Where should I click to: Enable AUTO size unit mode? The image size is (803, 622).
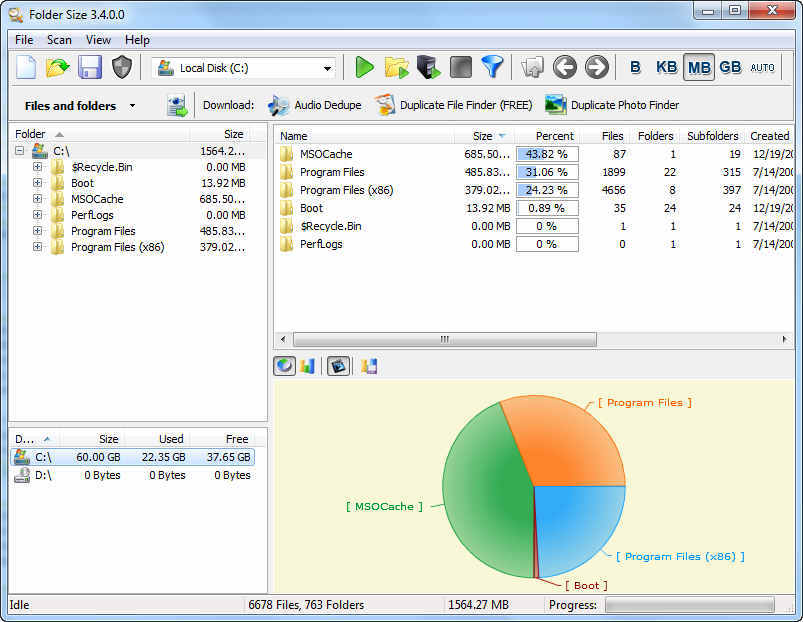(x=762, y=67)
